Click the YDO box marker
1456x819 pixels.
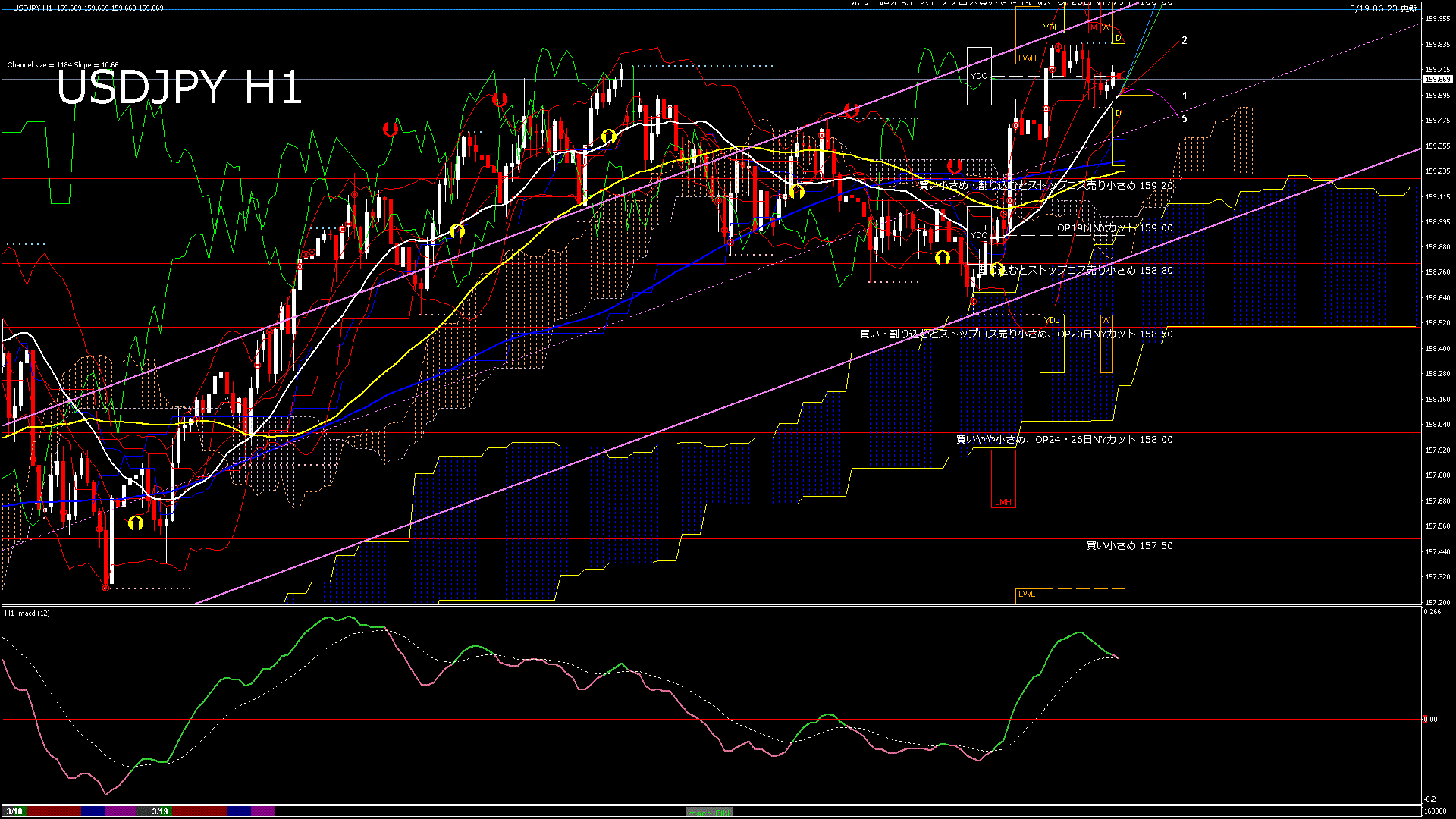[979, 235]
